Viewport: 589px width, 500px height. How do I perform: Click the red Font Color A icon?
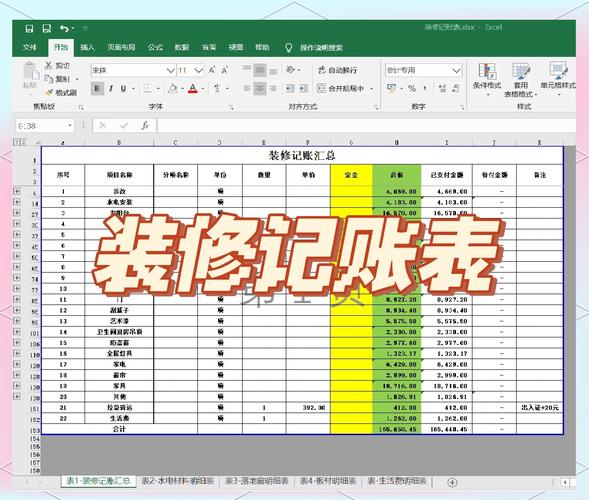coord(193,89)
